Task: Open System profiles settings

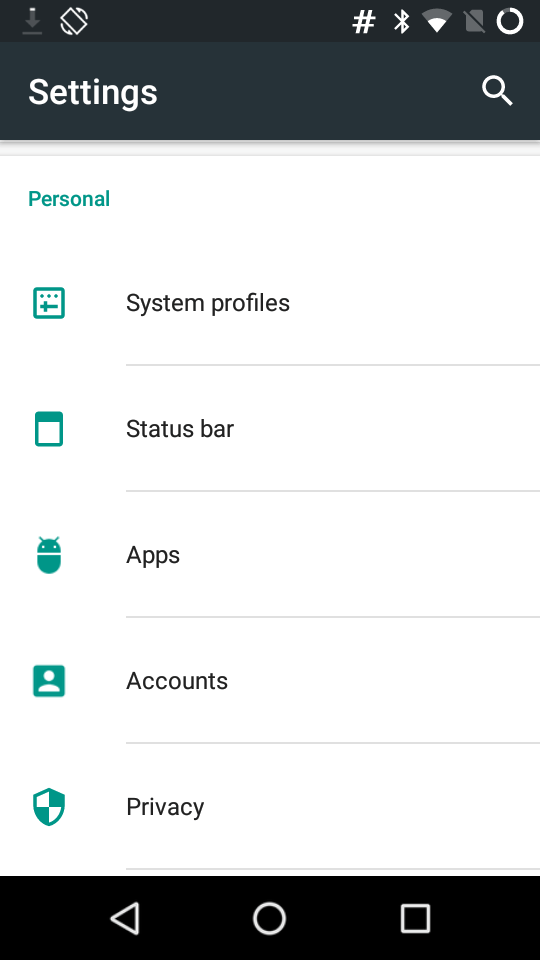Action: click(270, 303)
